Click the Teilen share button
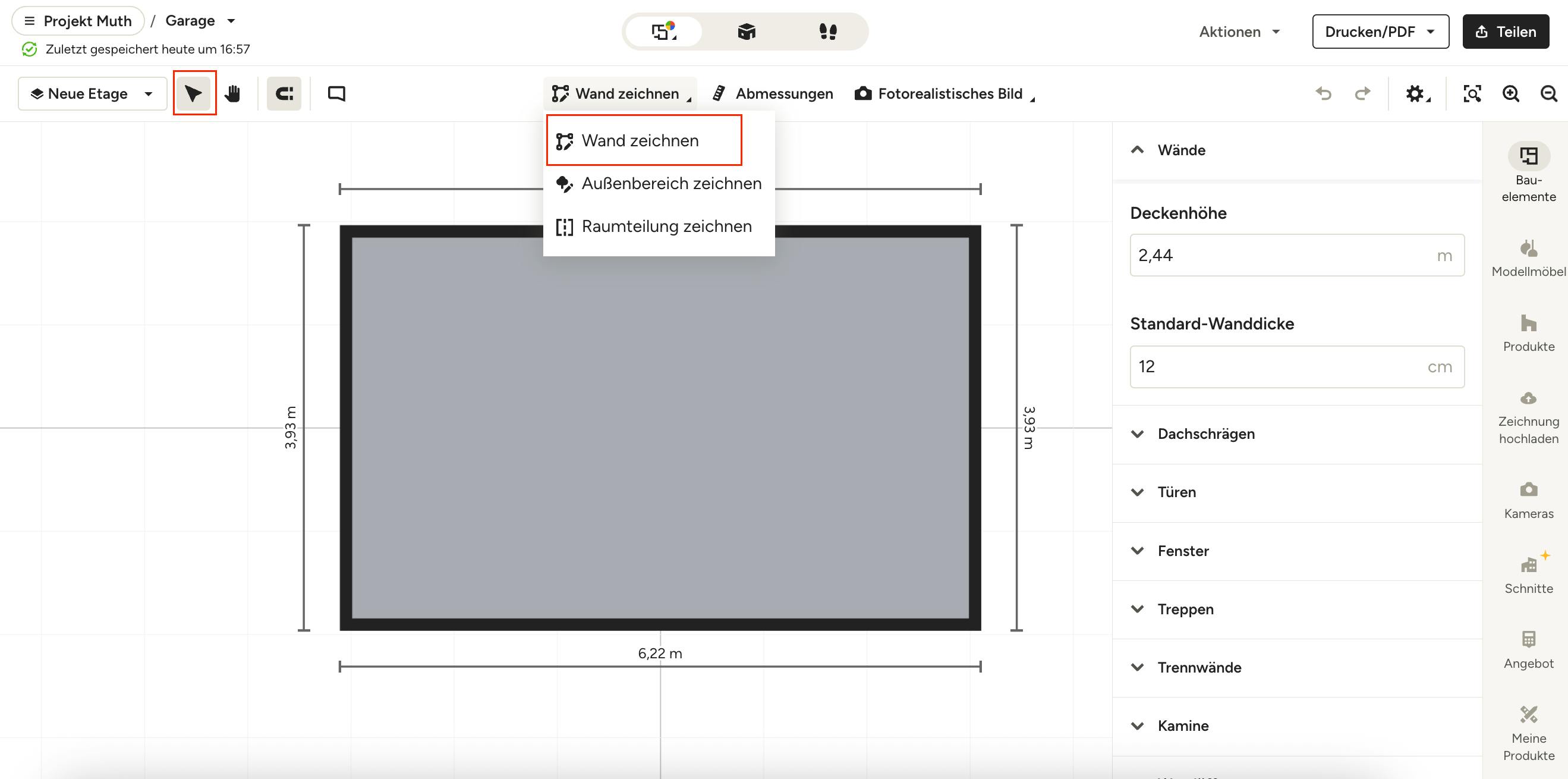 coord(1506,32)
